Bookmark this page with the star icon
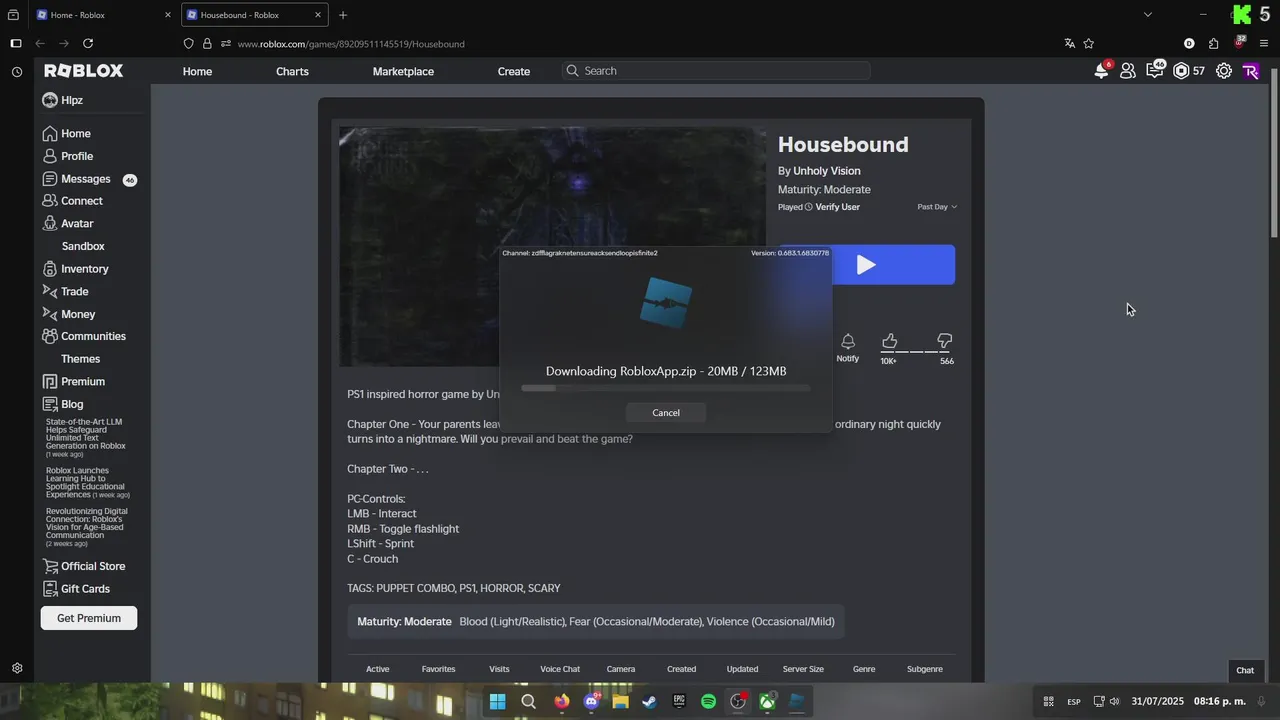The height and width of the screenshot is (720, 1280). coord(1089,43)
